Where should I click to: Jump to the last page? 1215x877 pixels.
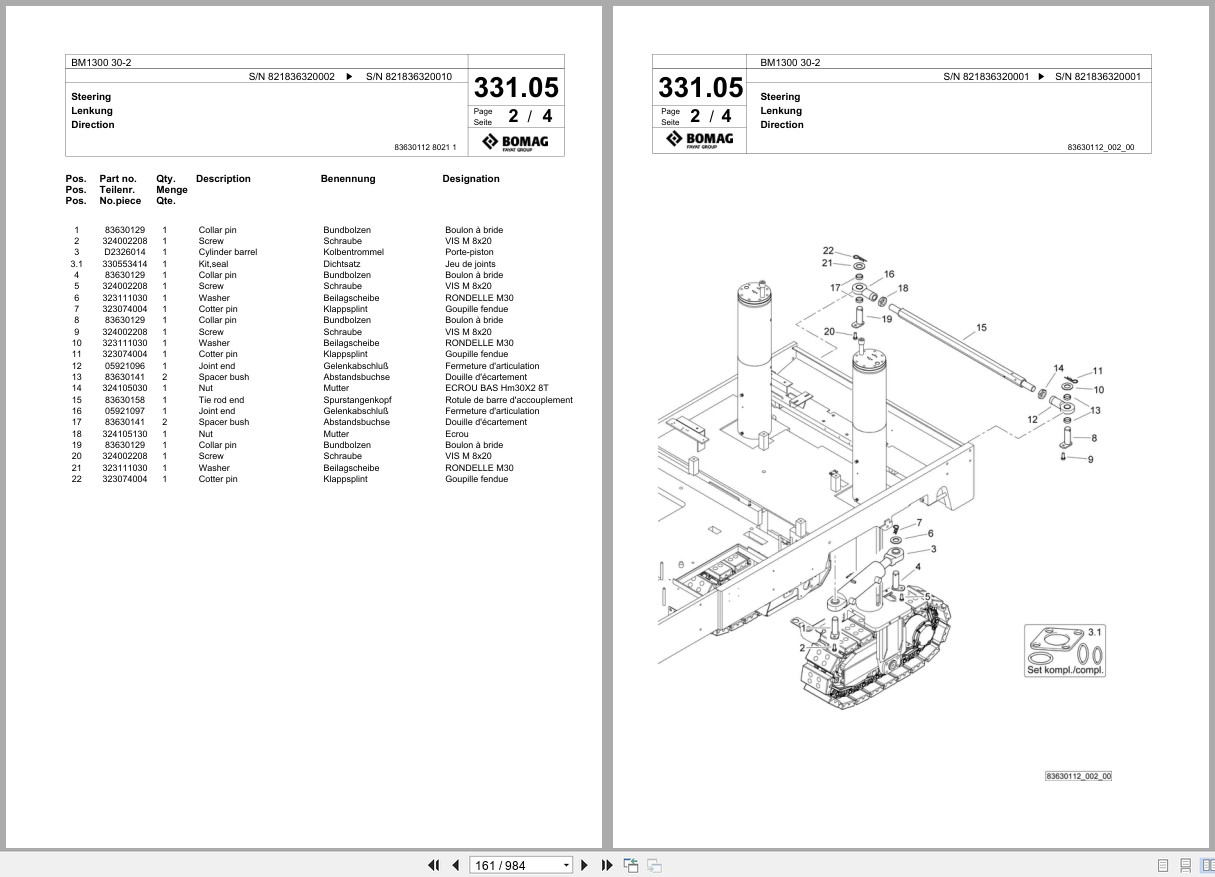coord(607,865)
